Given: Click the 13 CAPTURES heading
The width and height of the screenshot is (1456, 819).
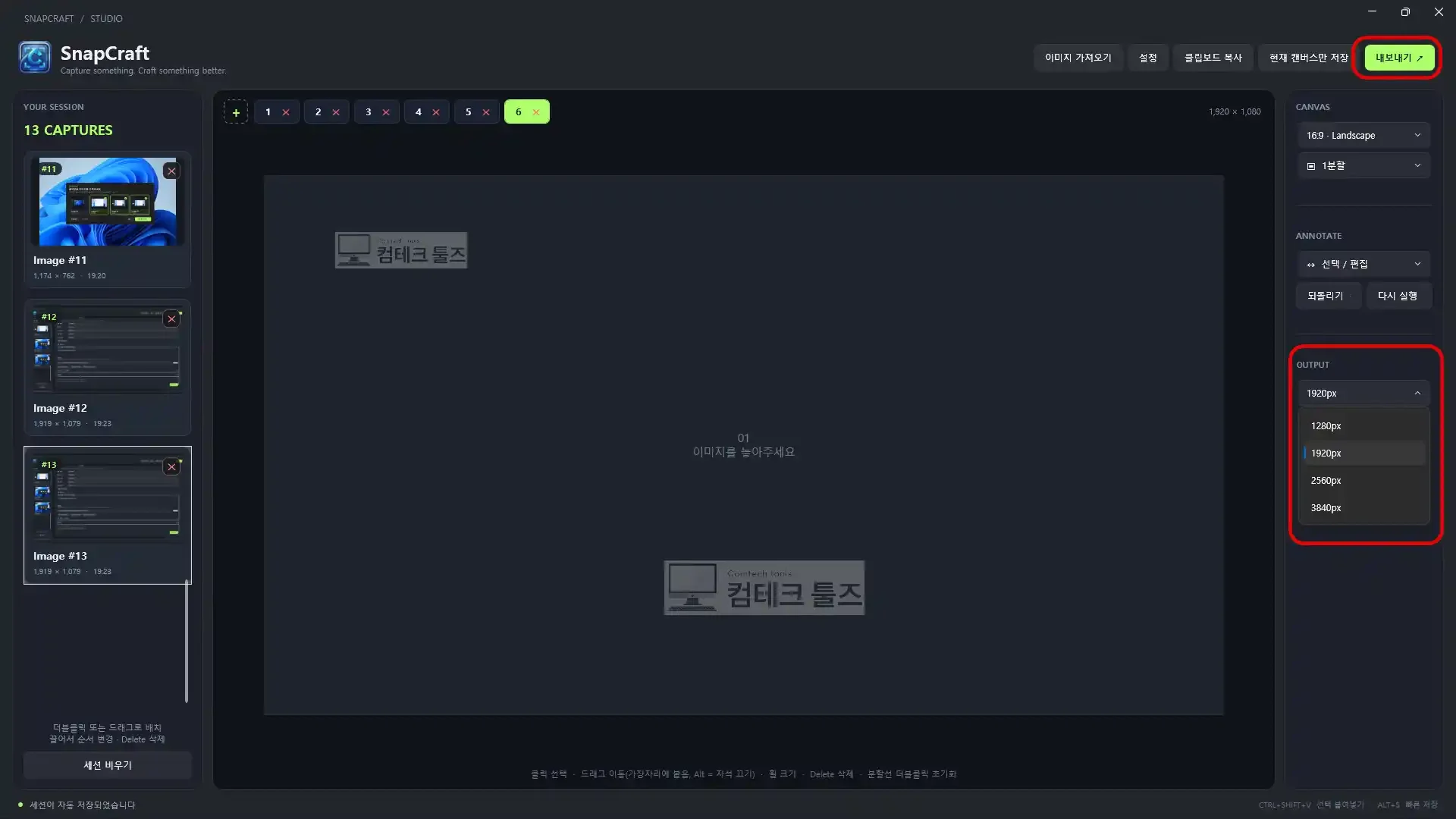Looking at the screenshot, I should pos(68,130).
